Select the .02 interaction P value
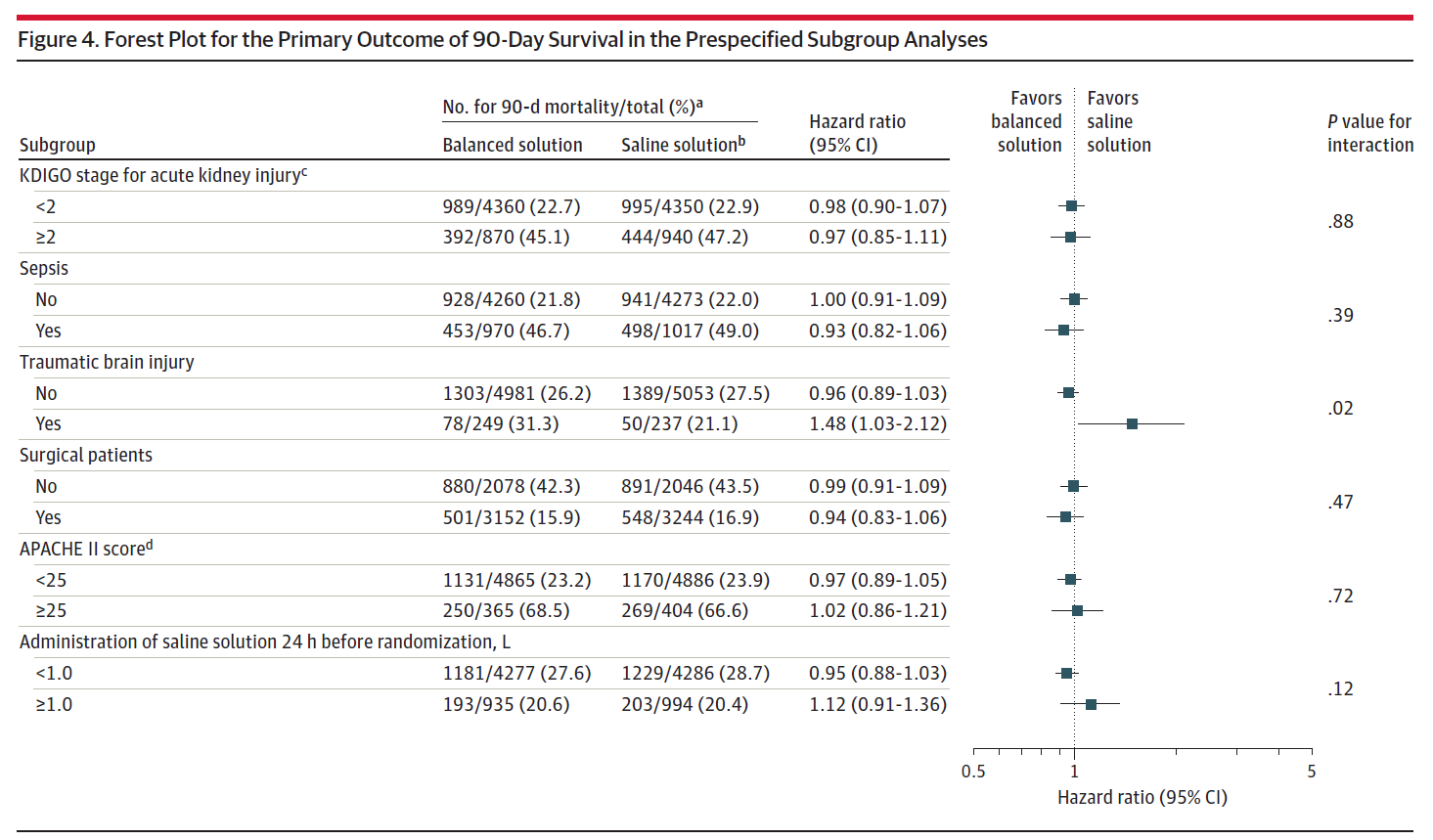This screenshot has width=1433, height=840. click(x=1340, y=409)
